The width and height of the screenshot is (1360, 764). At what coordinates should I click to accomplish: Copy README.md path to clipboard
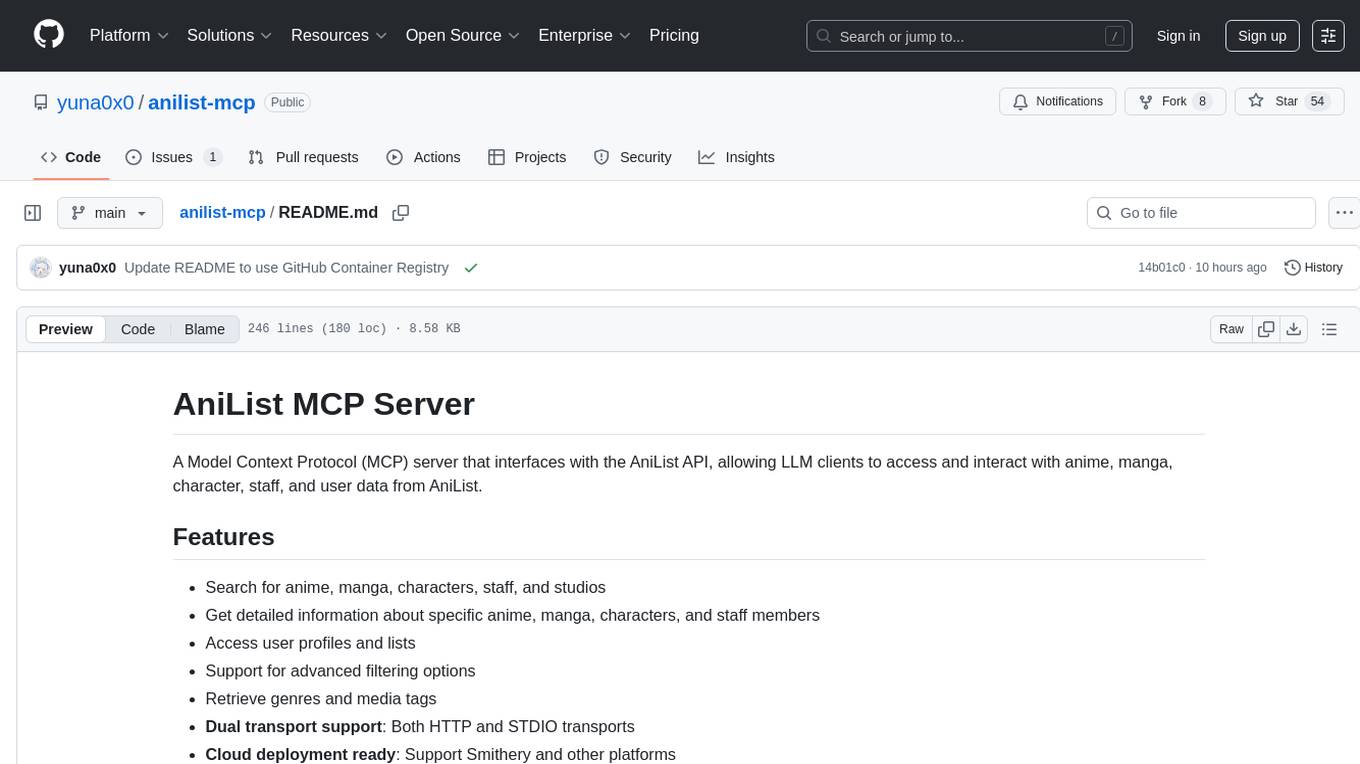[401, 213]
